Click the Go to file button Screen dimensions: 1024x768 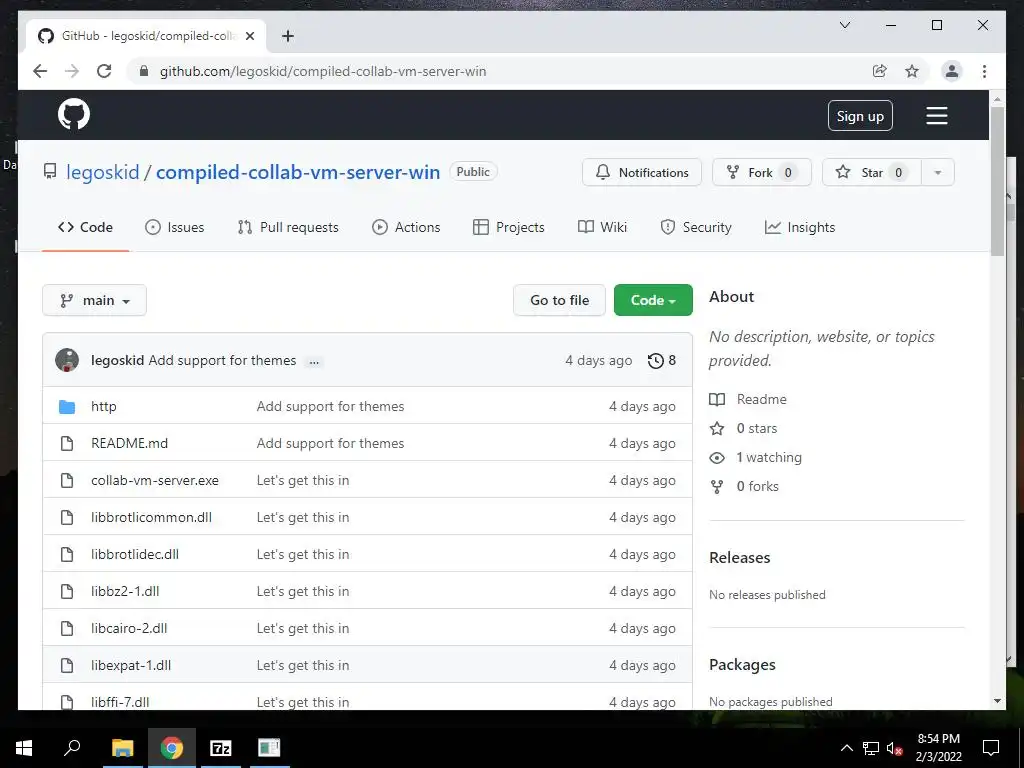coord(560,300)
